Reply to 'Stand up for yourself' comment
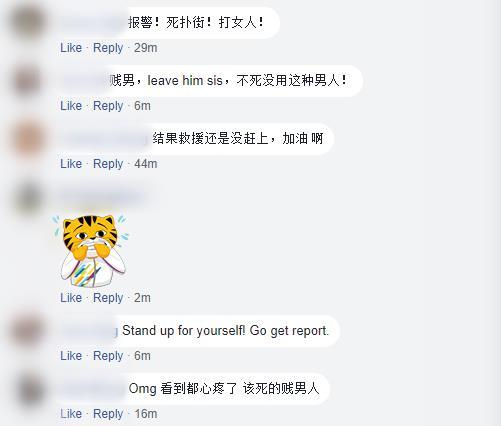 (108, 356)
